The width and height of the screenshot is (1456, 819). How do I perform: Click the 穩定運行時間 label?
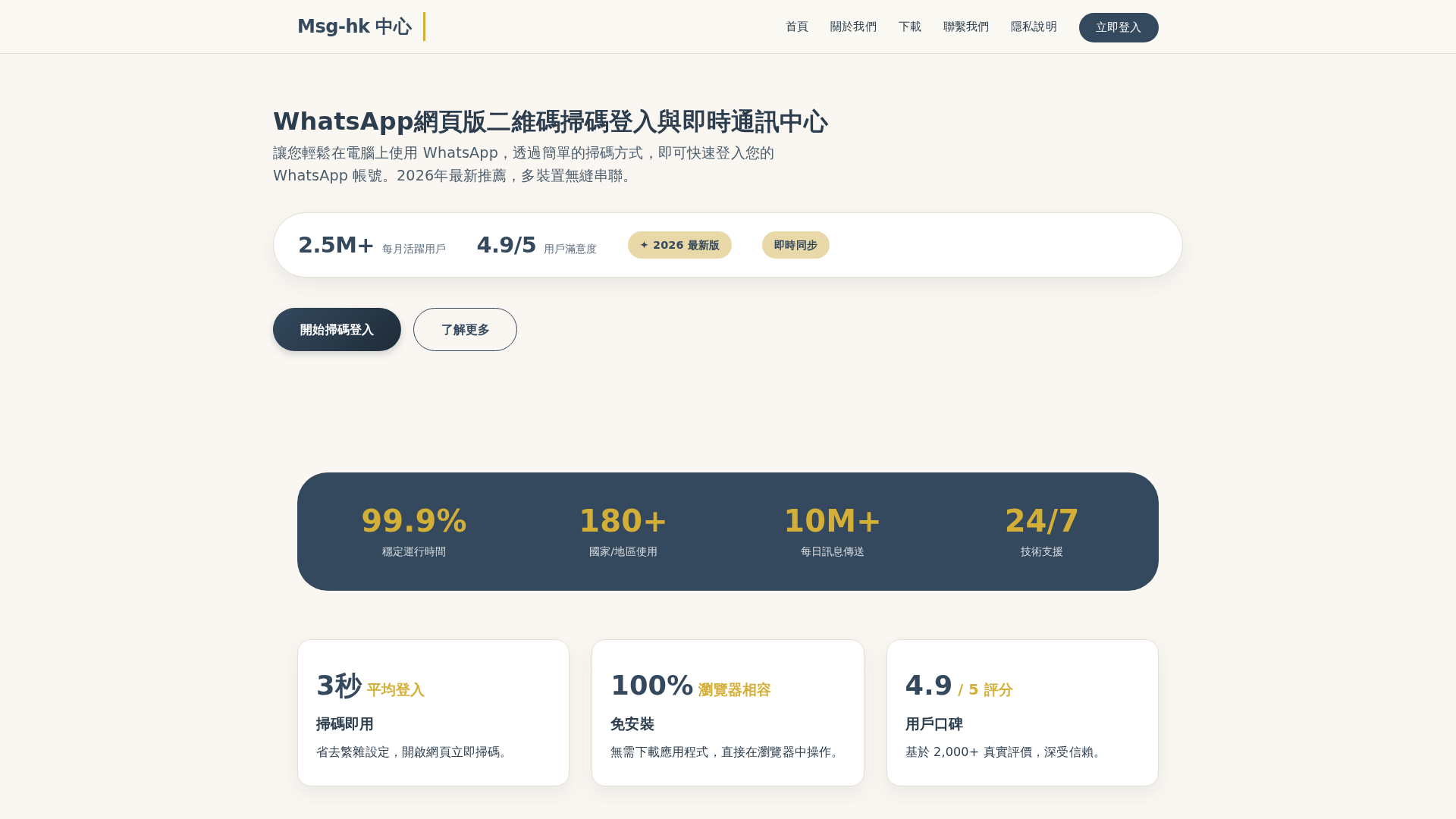pyautogui.click(x=414, y=551)
